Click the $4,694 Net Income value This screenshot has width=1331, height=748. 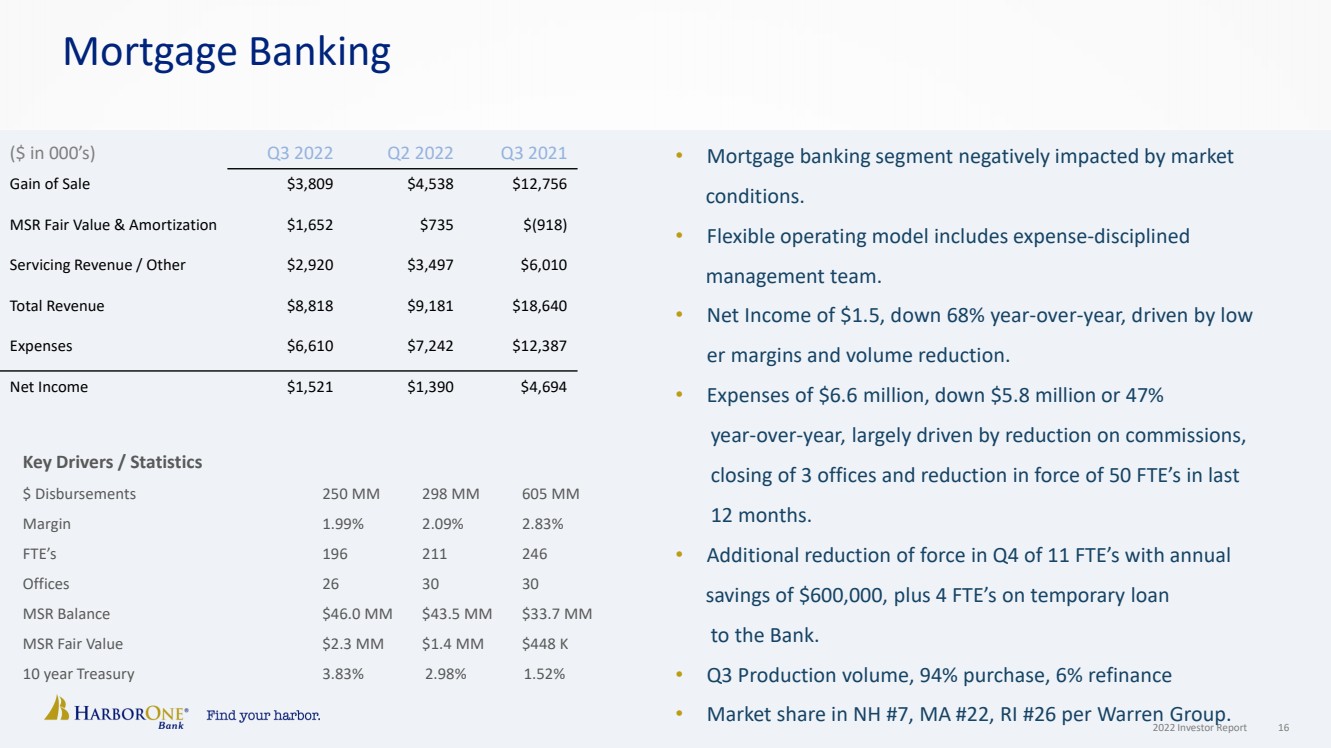(x=544, y=387)
